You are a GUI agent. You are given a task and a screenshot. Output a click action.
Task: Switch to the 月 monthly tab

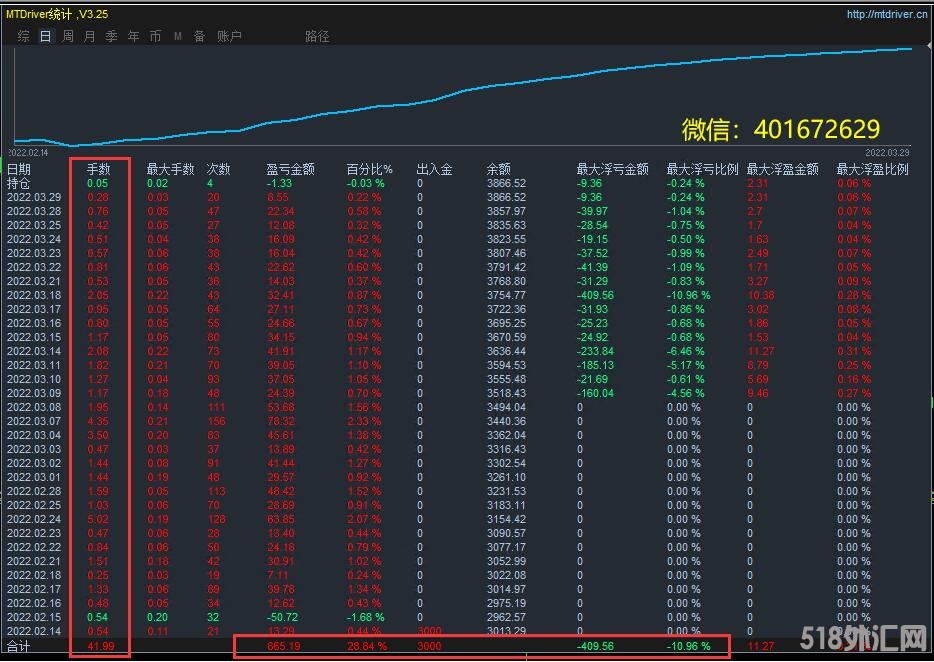[x=90, y=36]
